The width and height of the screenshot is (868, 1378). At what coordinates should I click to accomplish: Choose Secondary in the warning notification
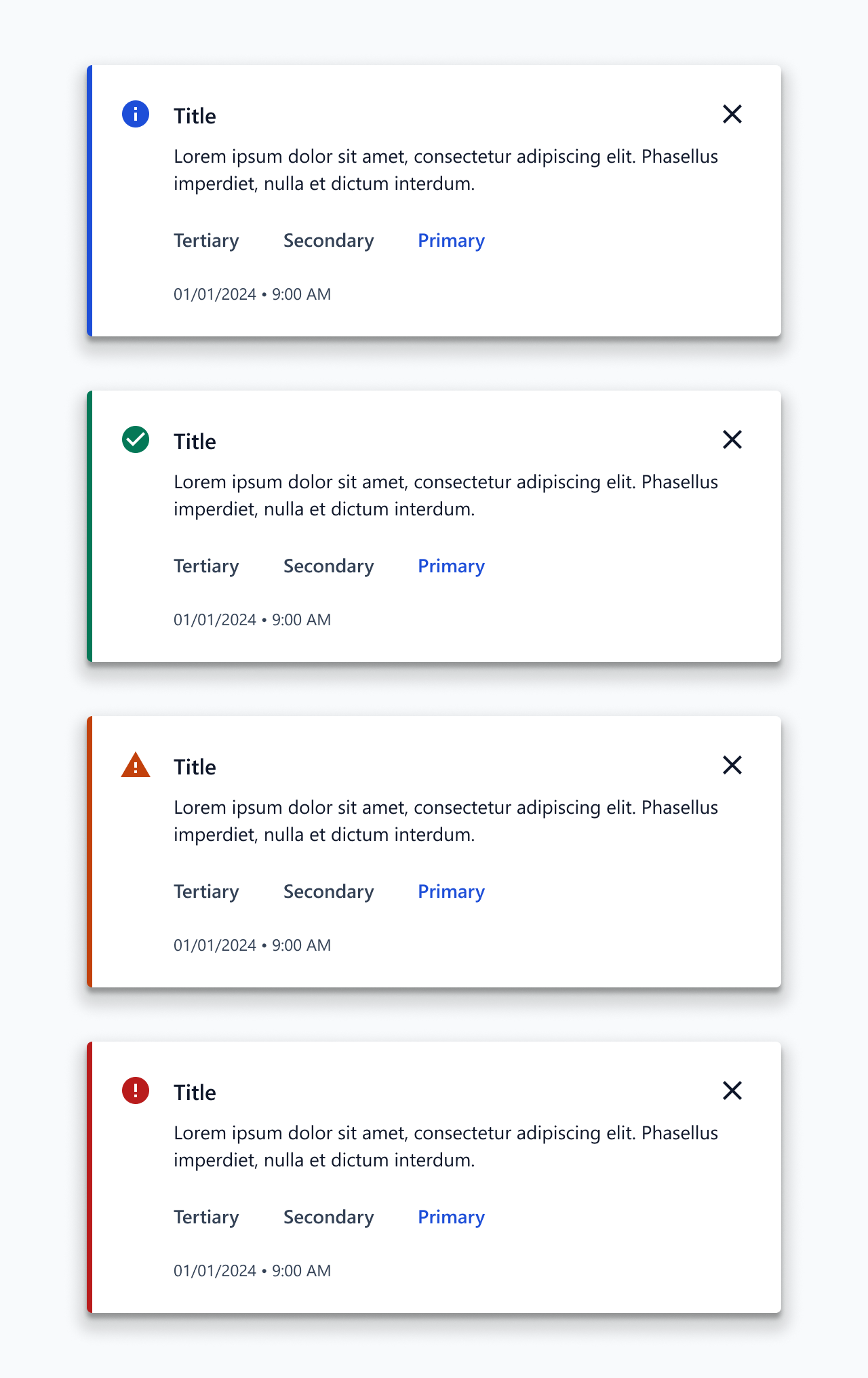329,892
